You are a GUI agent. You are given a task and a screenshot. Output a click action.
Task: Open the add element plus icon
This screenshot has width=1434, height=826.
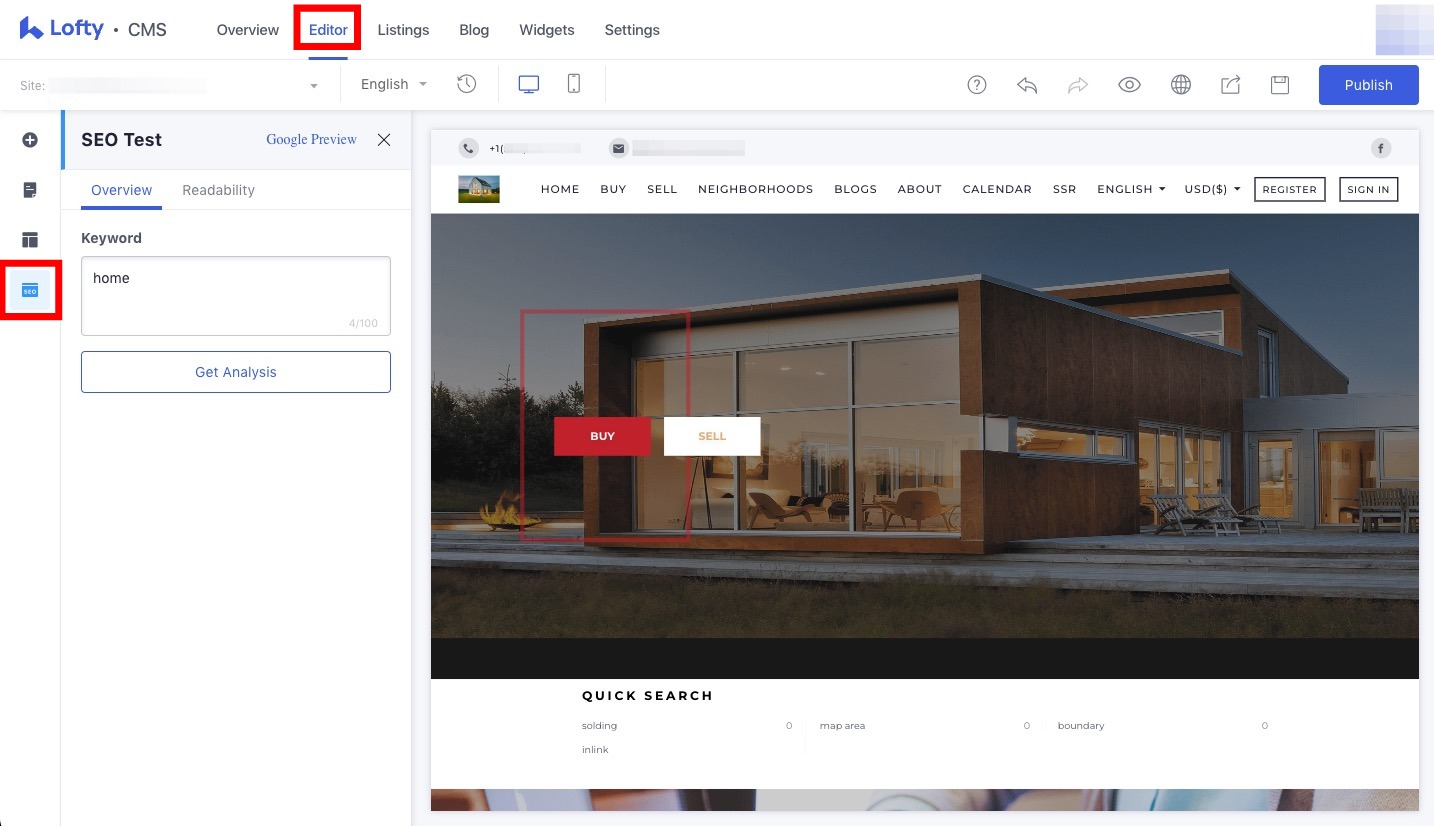tap(30, 140)
